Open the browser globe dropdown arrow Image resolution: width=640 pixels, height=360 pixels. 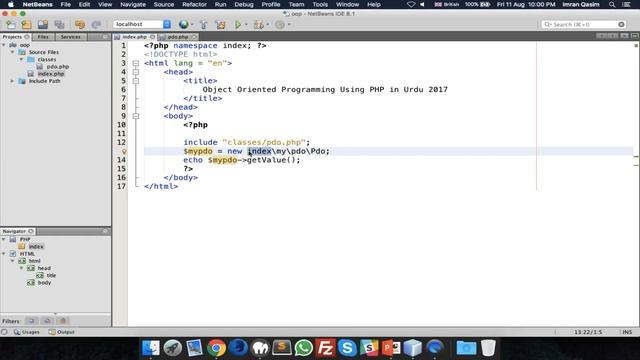click(x=192, y=24)
